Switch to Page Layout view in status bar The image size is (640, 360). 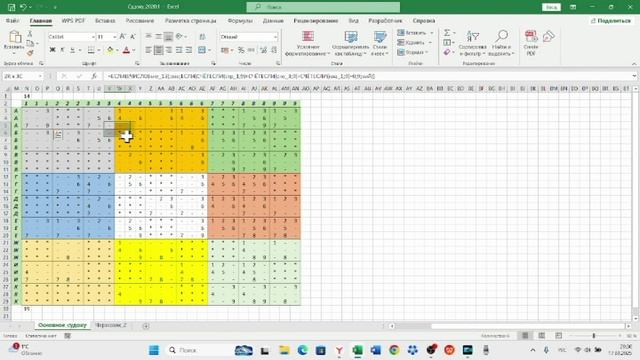542,336
